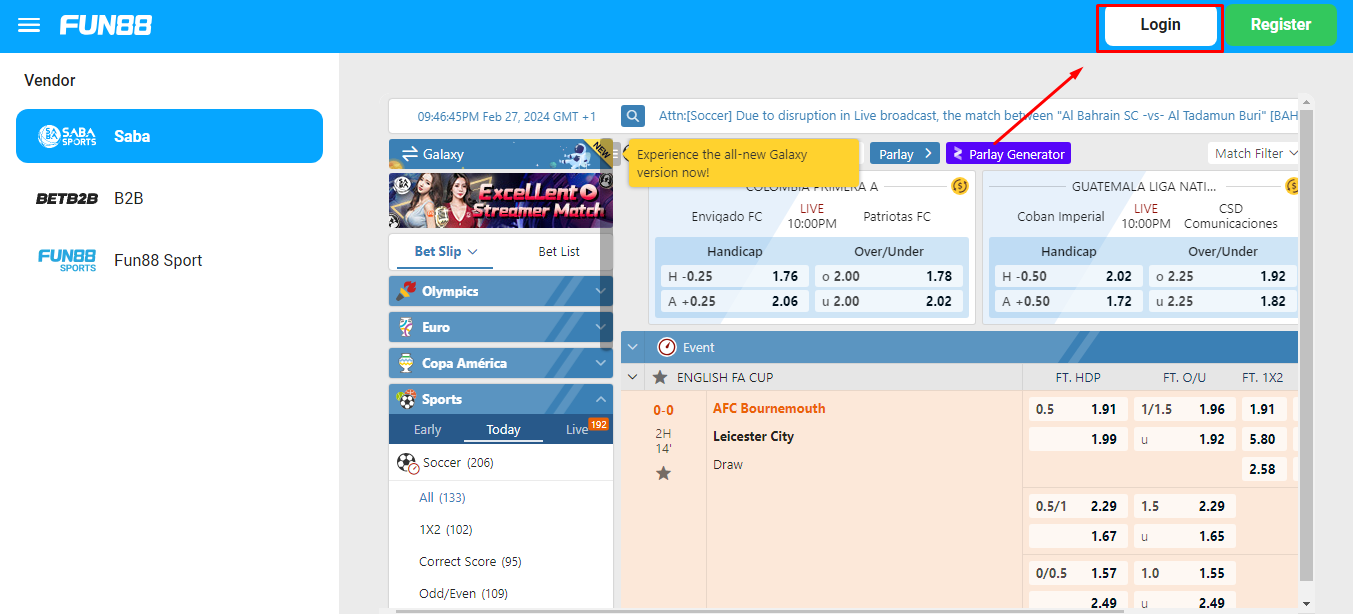Click the Event stopwatch icon
Image resolution: width=1353 pixels, height=614 pixels.
point(667,347)
